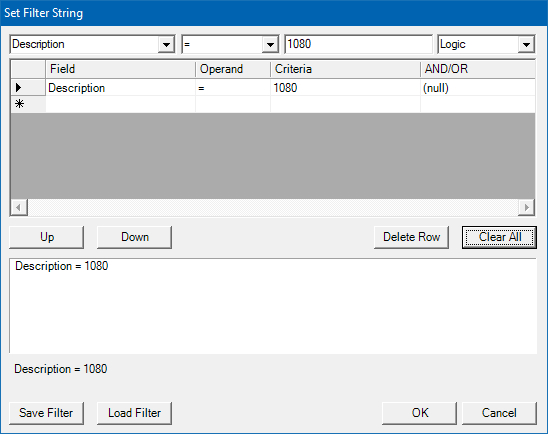This screenshot has width=548, height=434.
Task: Open the Logic dropdown arrow
Action: coord(526,44)
